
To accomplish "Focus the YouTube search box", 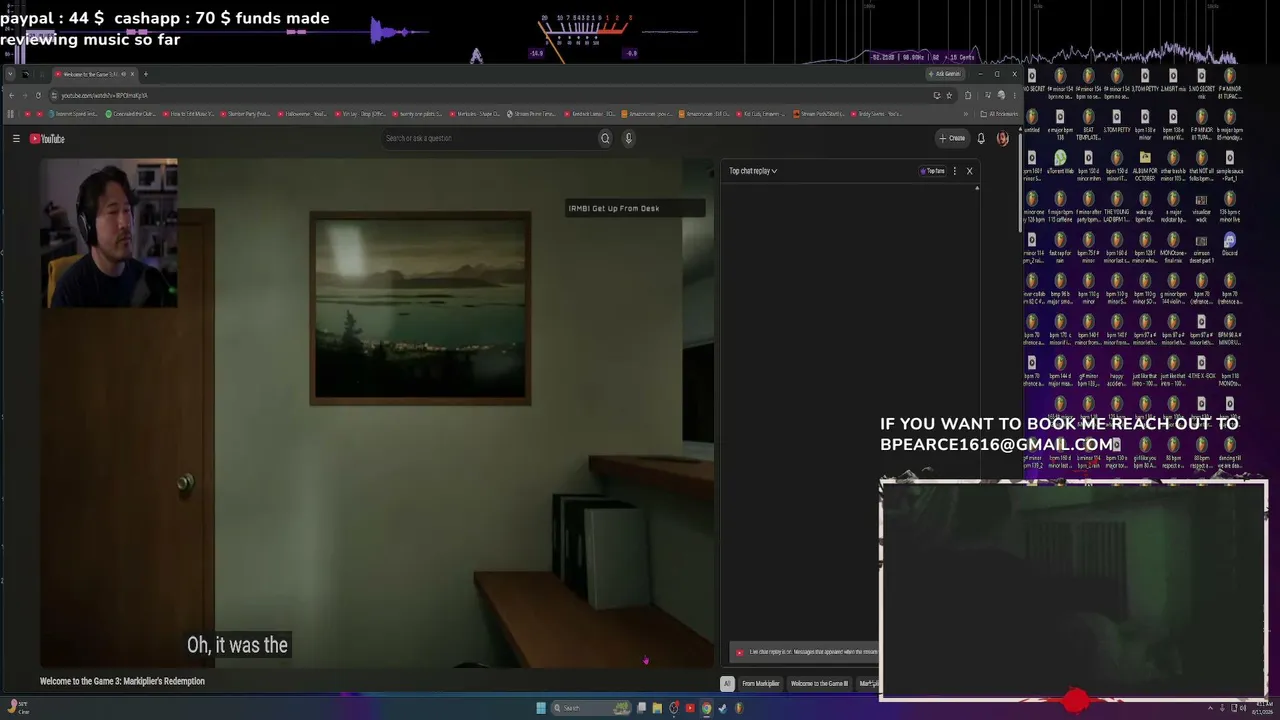I will pyautogui.click(x=488, y=139).
